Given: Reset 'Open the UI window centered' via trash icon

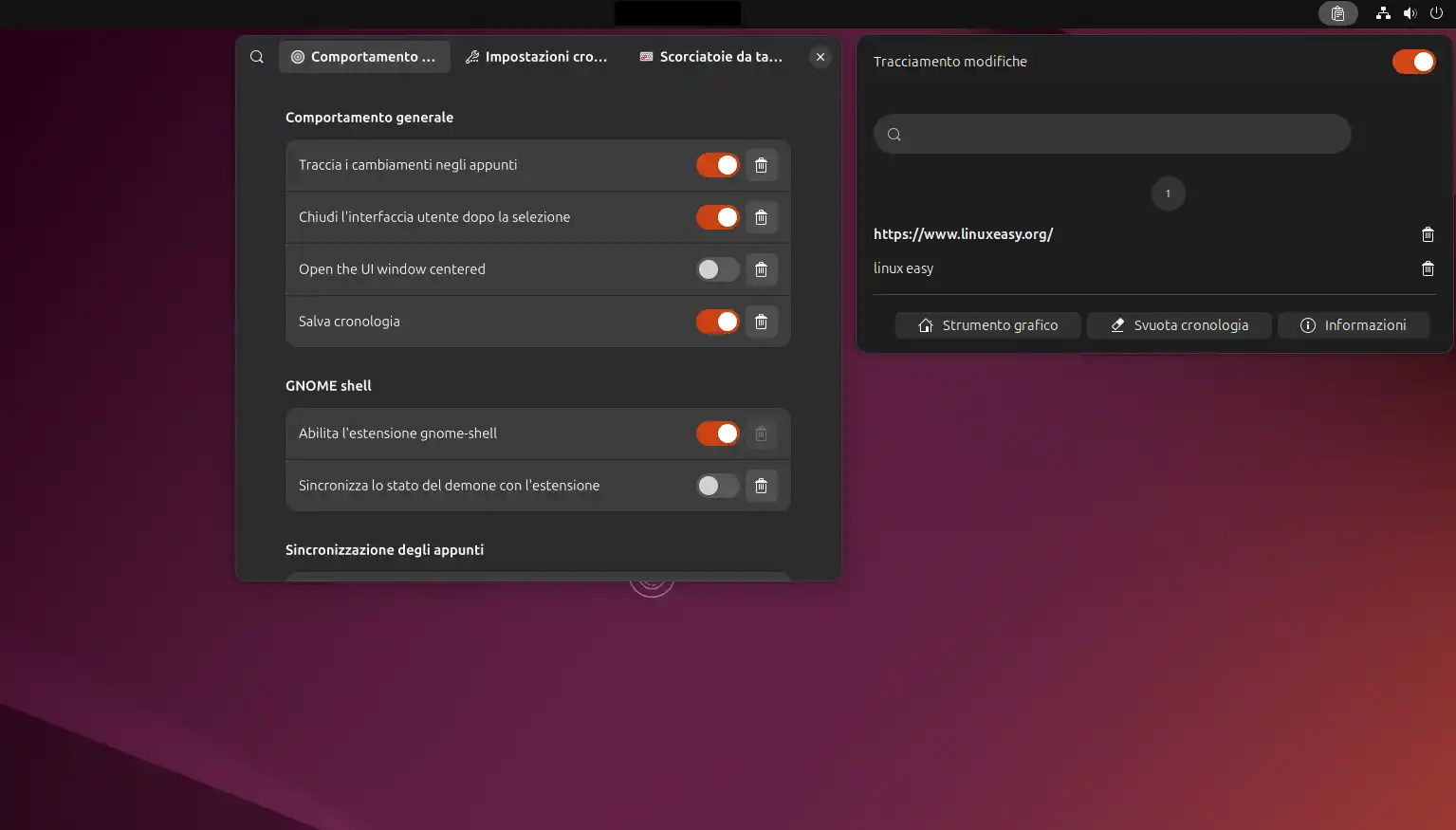Looking at the screenshot, I should coord(761,269).
